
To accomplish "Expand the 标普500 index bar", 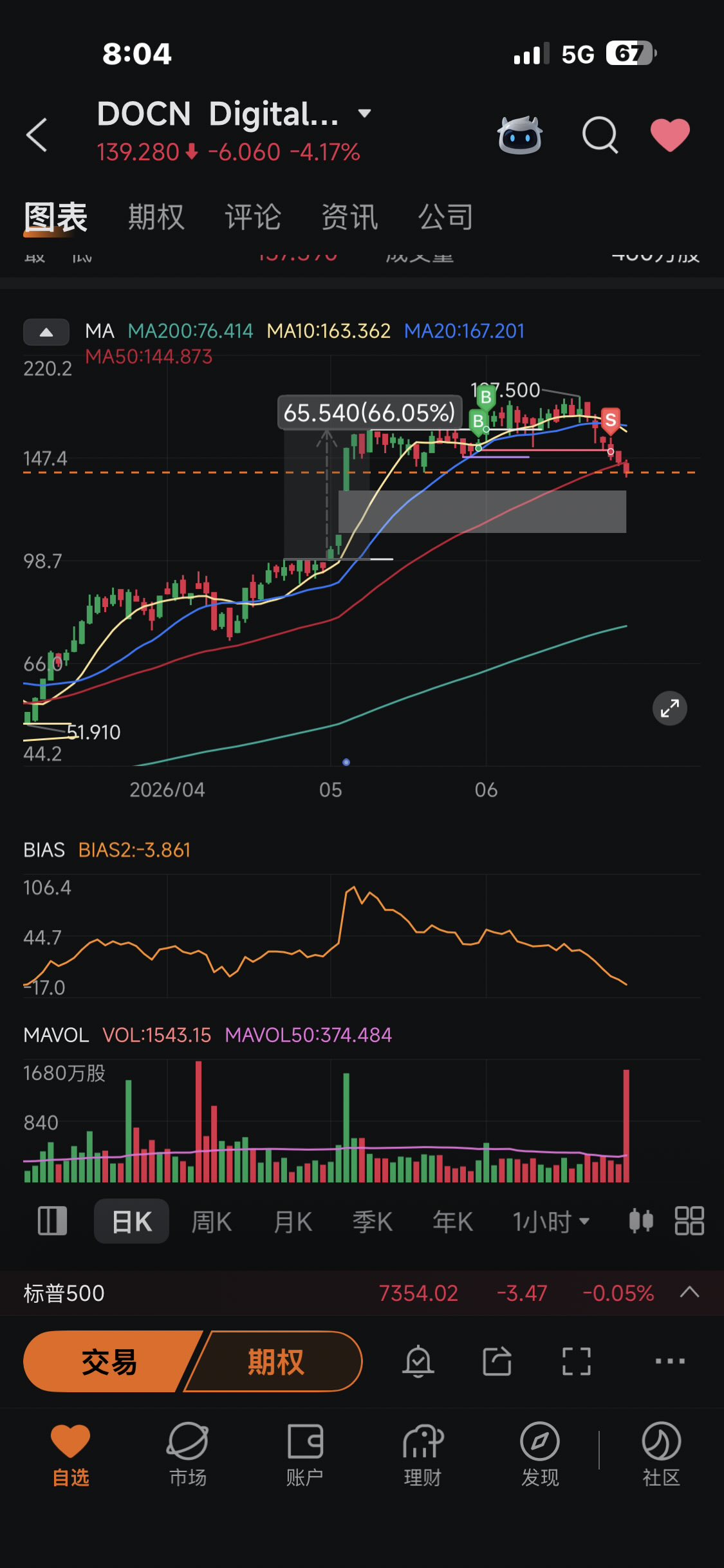I will point(689,1293).
